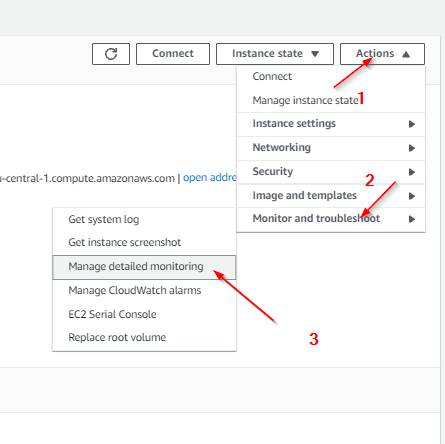This screenshot has height=444, width=445.
Task: Click the refresh icon button
Action: [111, 54]
